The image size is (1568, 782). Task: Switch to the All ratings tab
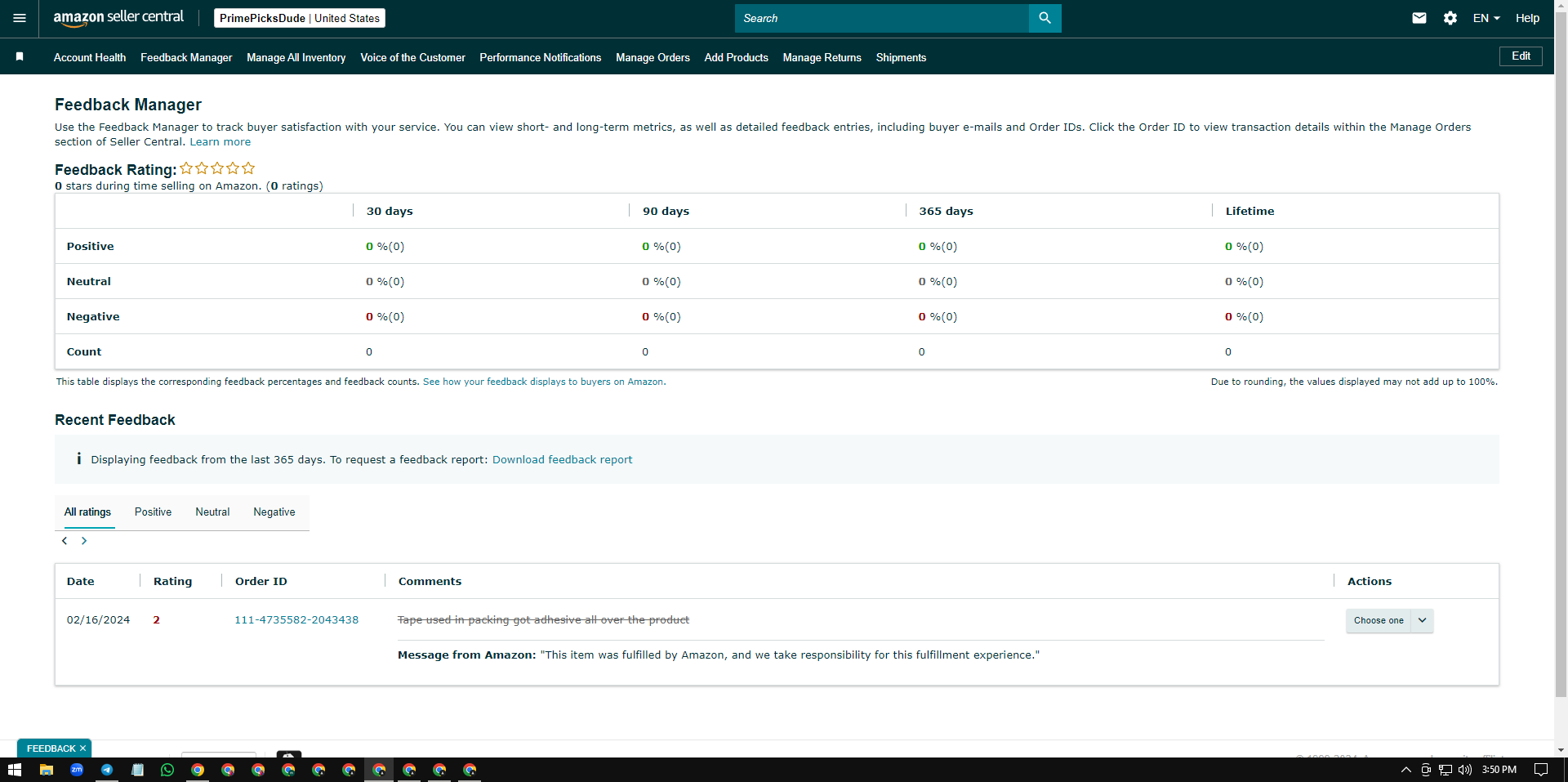coord(87,512)
